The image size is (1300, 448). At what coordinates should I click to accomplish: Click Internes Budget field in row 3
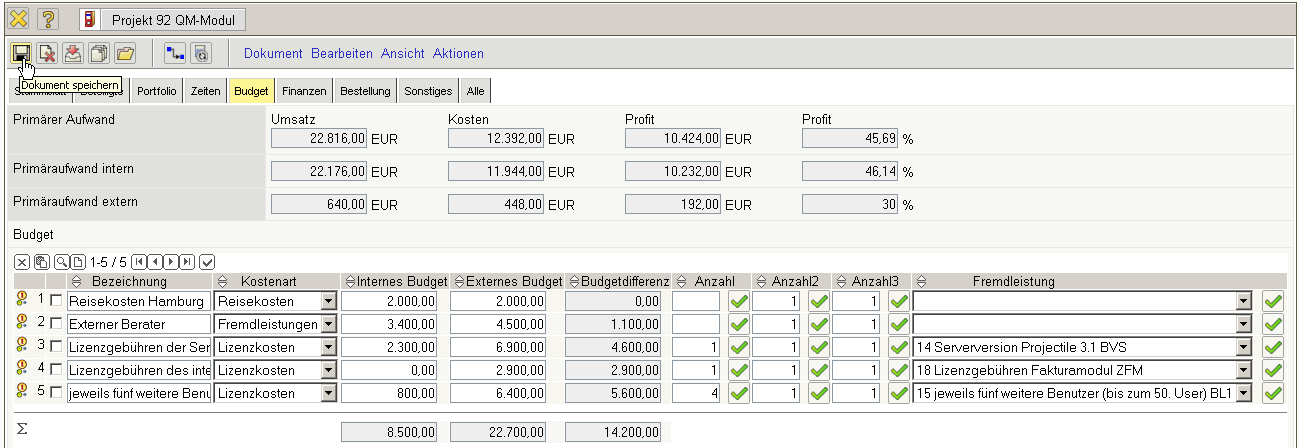[x=392, y=347]
